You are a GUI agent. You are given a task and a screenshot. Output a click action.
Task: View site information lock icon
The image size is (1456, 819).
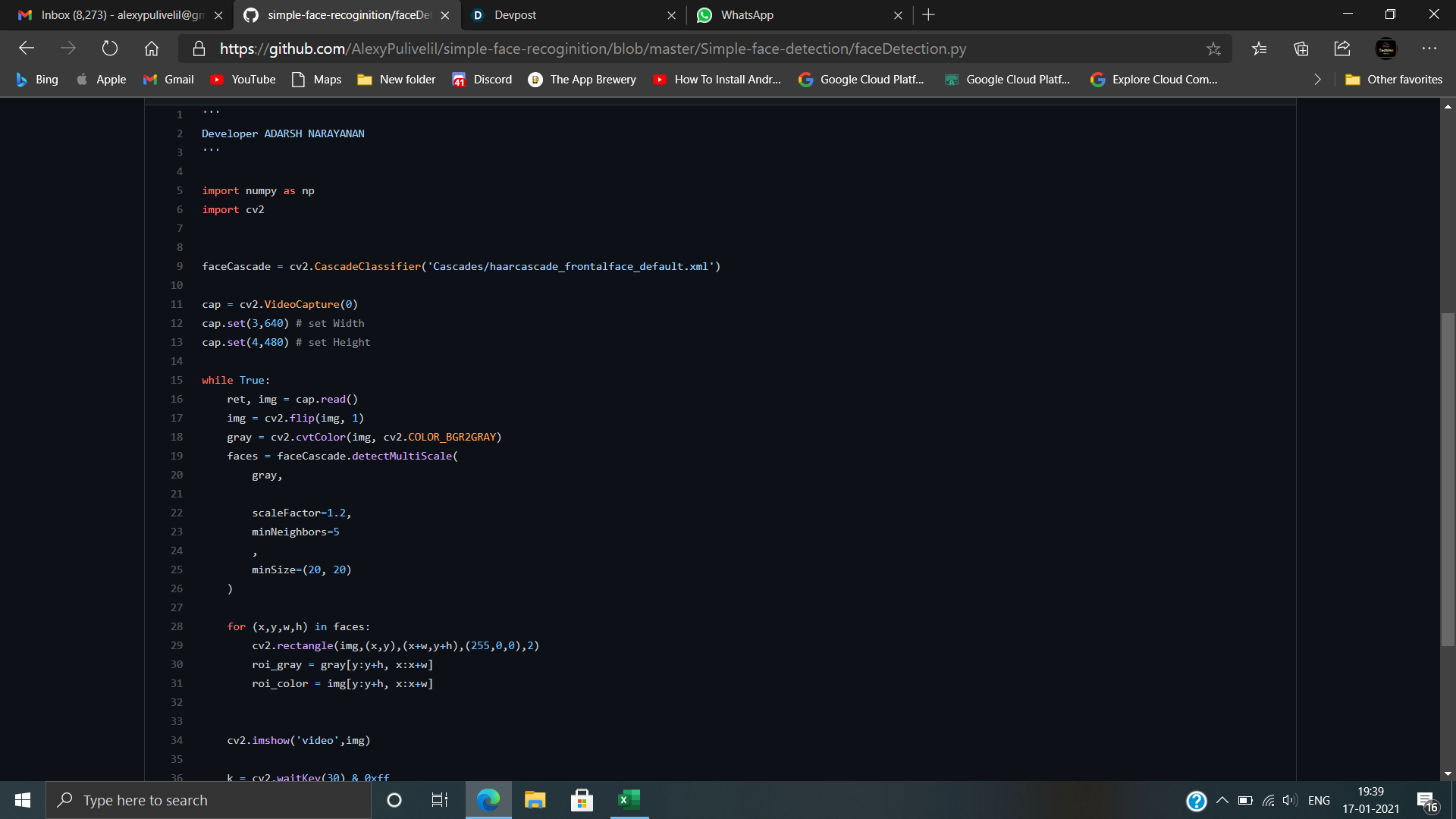point(199,49)
